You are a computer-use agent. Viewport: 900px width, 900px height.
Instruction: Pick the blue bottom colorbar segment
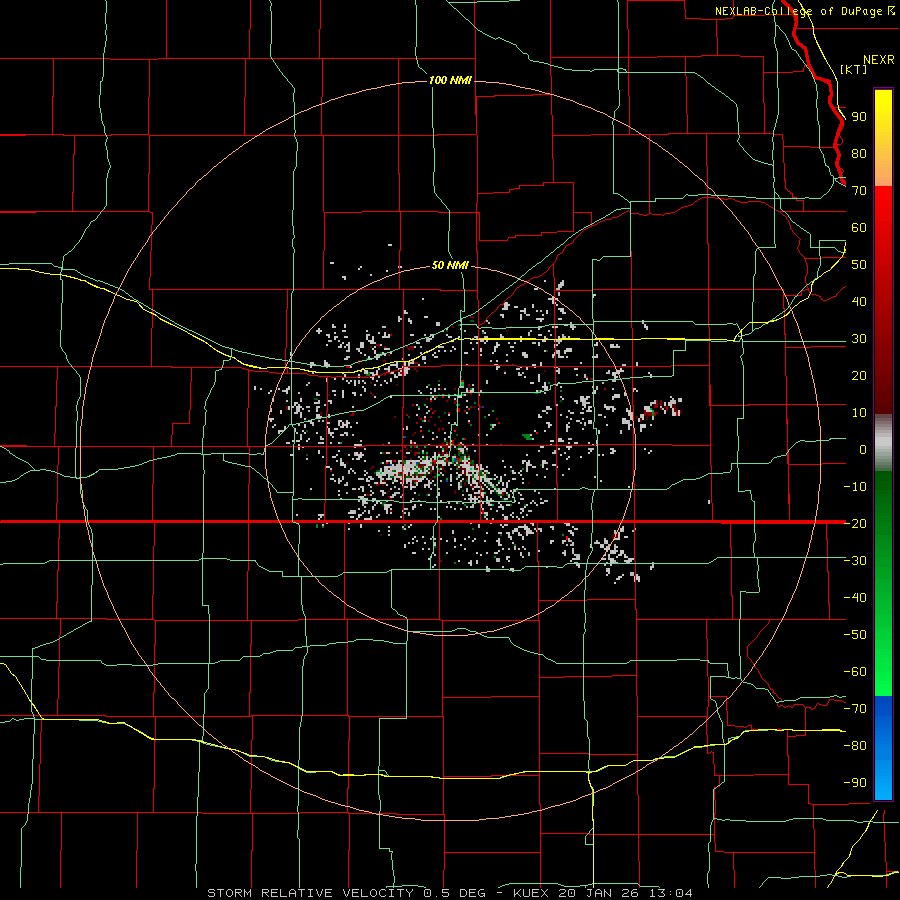883,748
